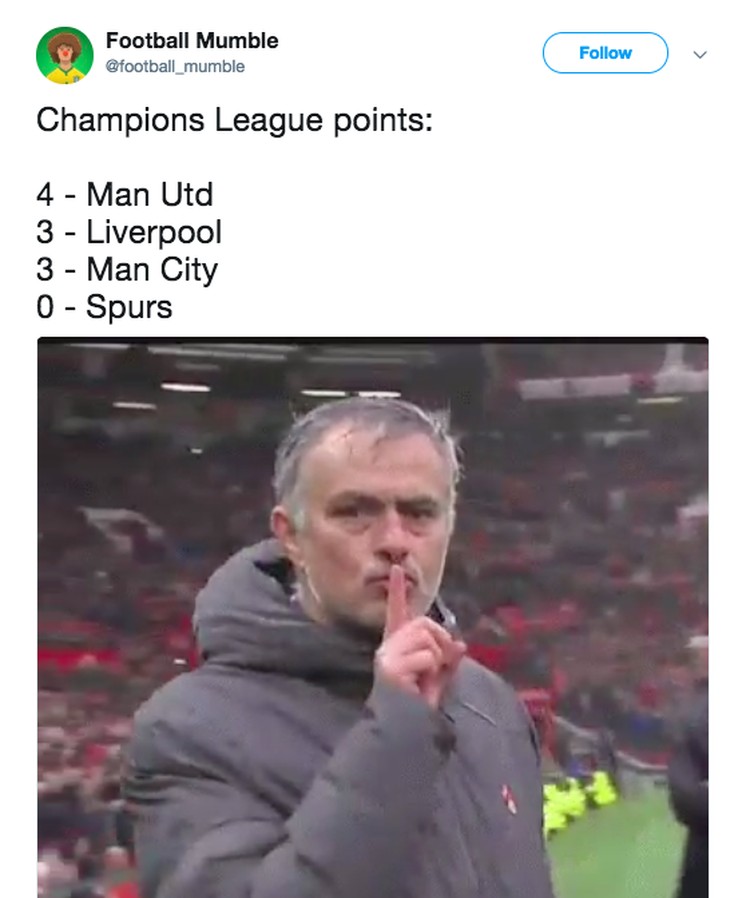The height and width of the screenshot is (898, 750).
Task: Select the '3 - Man City' line
Action: 127,269
